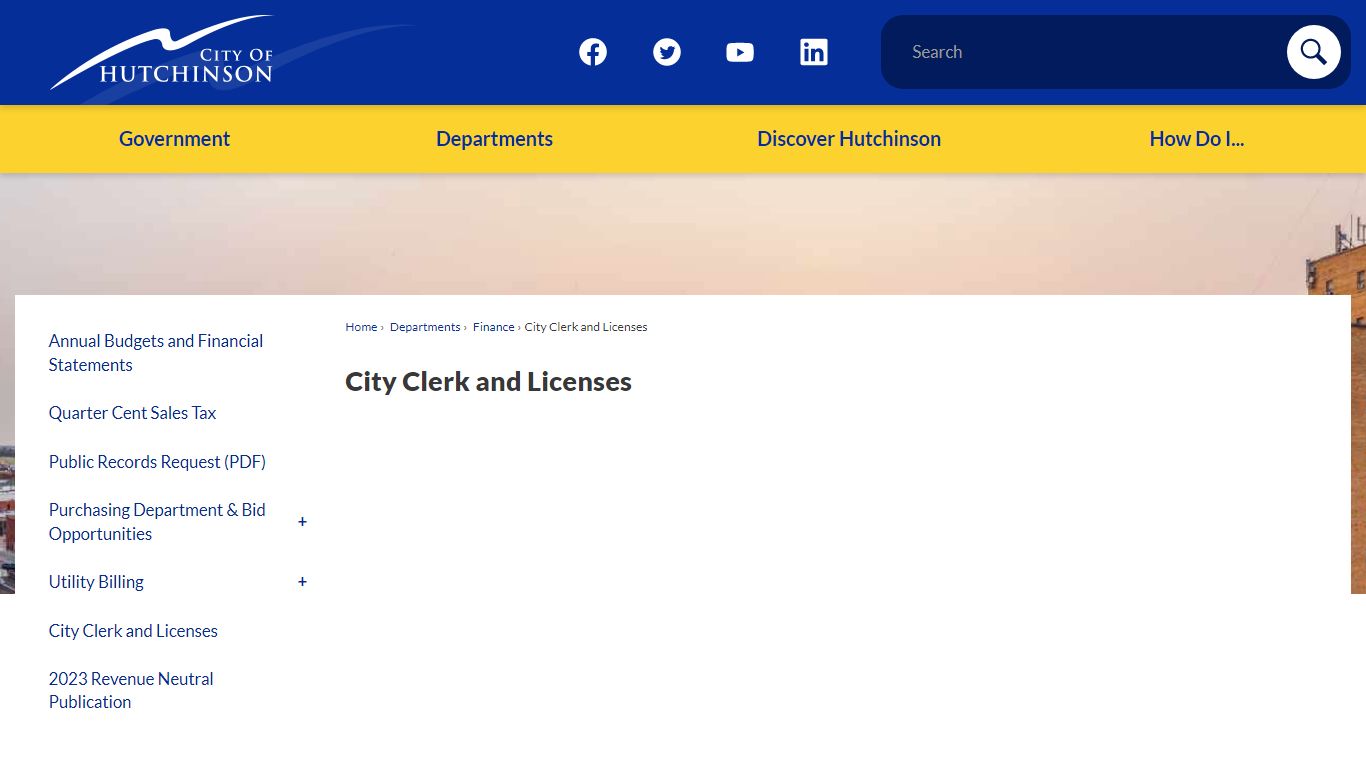Open the LinkedIn social icon

(x=814, y=52)
